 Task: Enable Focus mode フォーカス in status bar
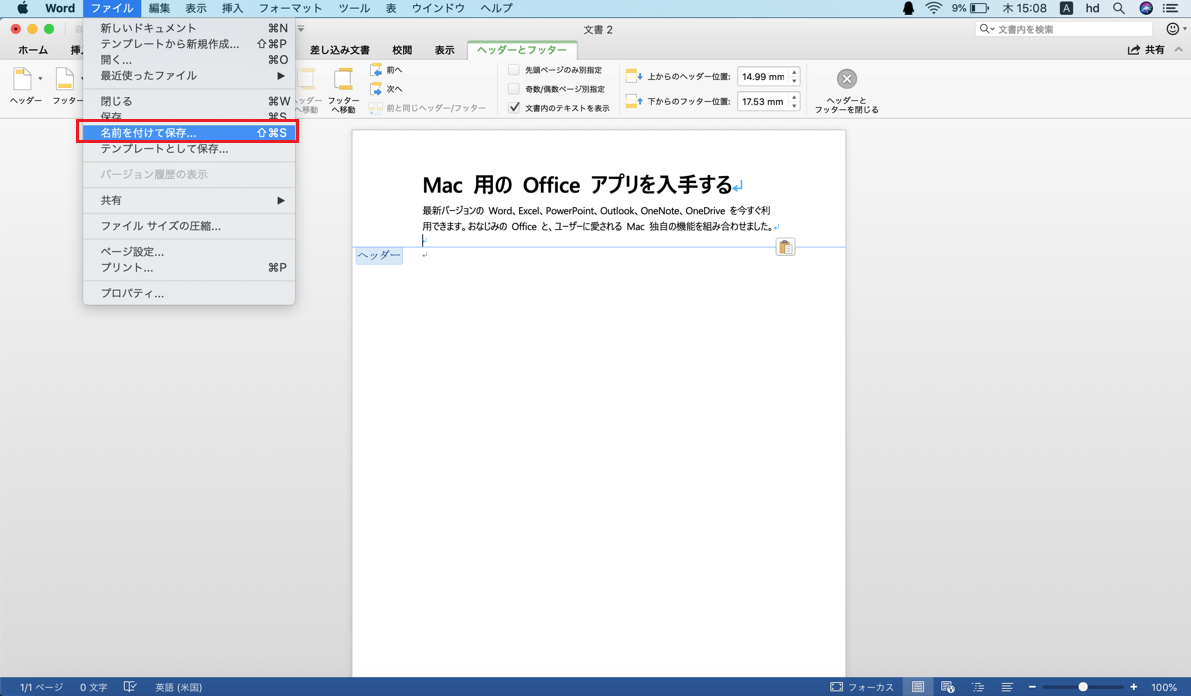[861, 687]
